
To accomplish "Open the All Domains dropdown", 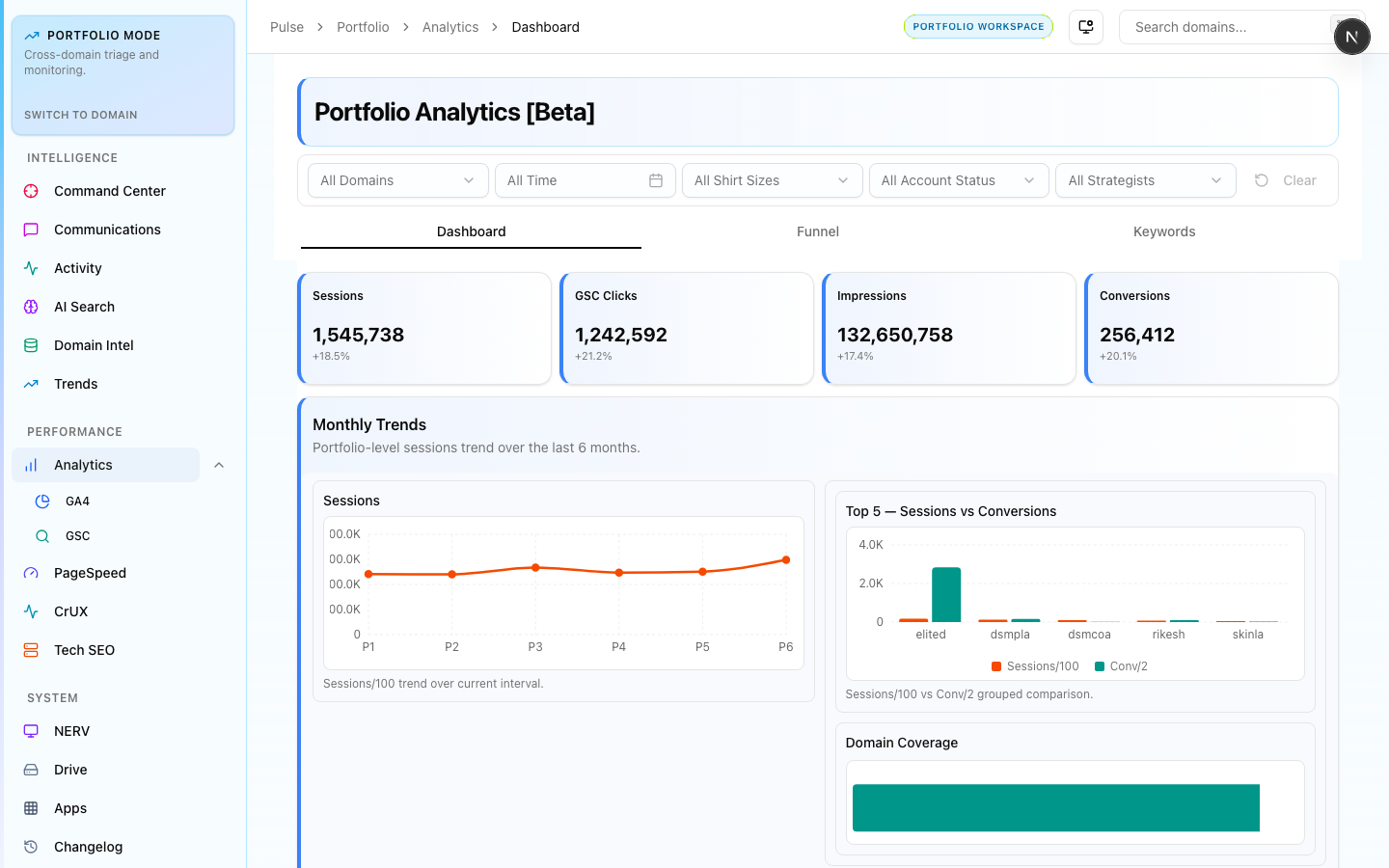I will 397,180.
